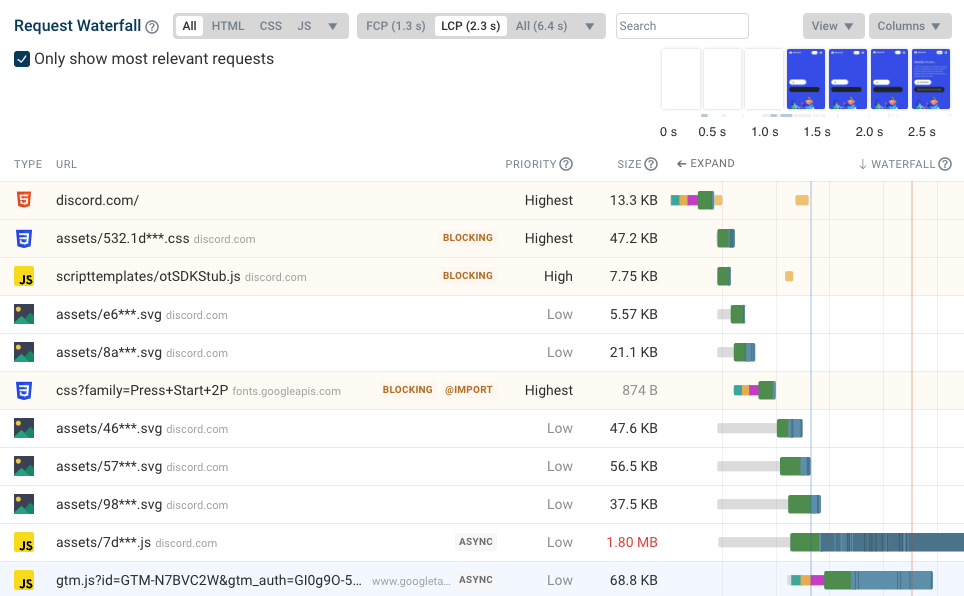The height and width of the screenshot is (596, 964).
Task: Click the down arrow Waterfall sort header
Action: 897,164
